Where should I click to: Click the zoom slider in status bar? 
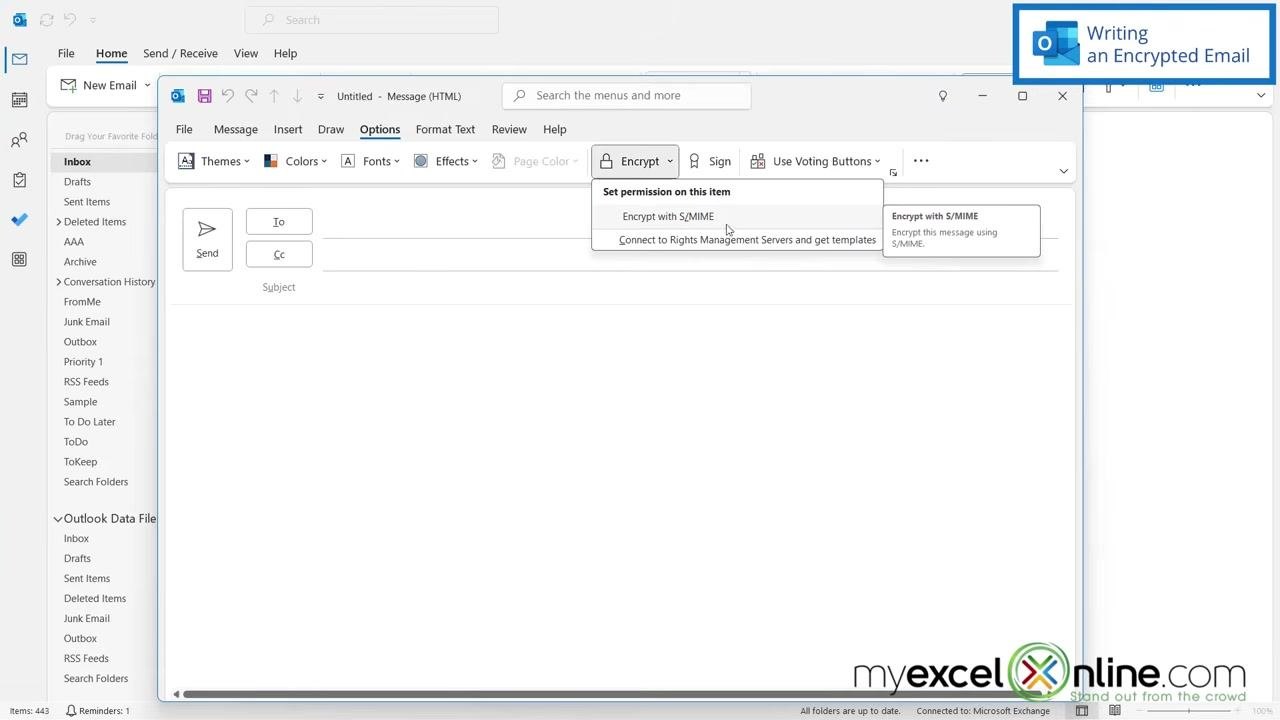click(1189, 711)
